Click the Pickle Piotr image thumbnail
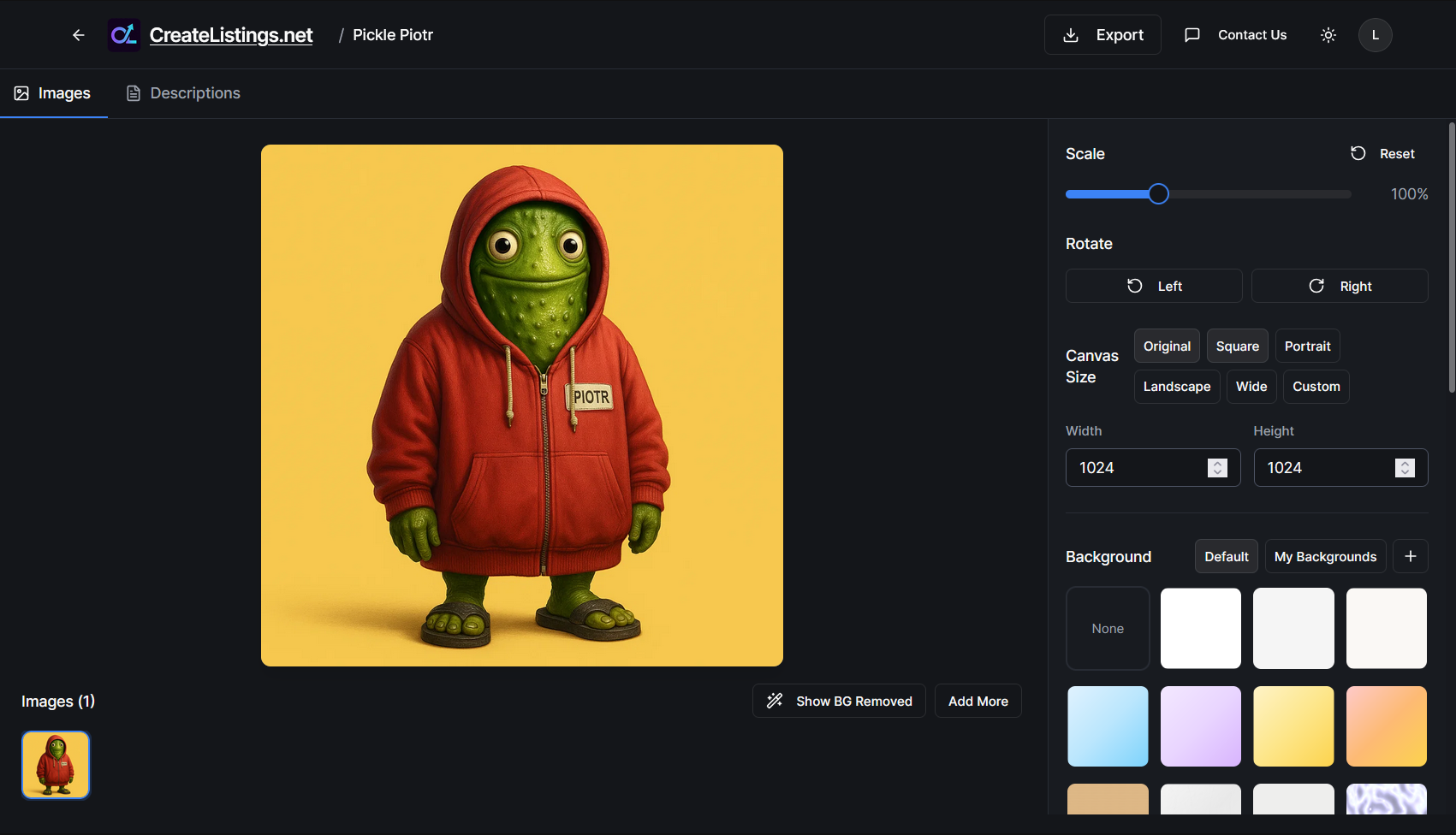The width and height of the screenshot is (1456, 835). [55, 764]
